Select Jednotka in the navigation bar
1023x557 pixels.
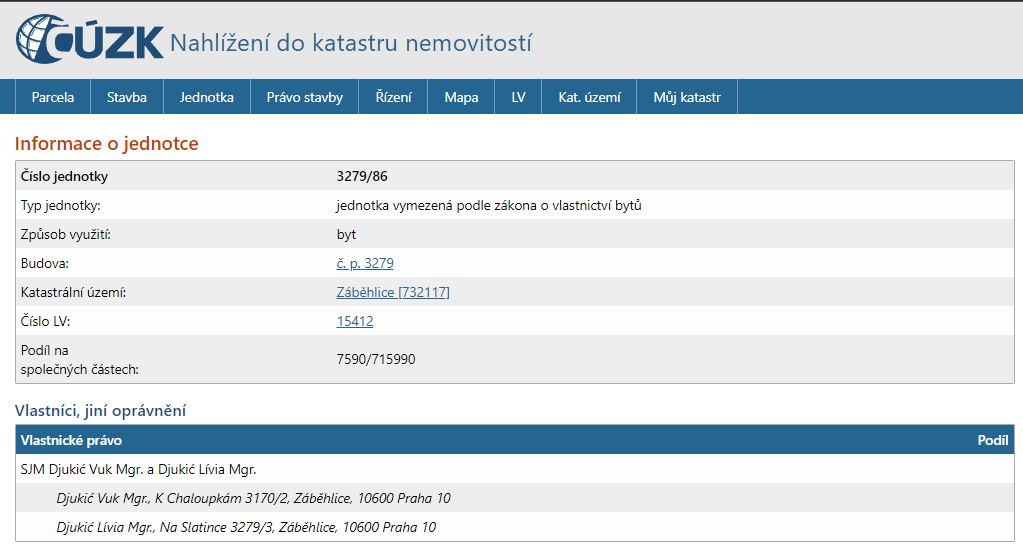[x=207, y=97]
